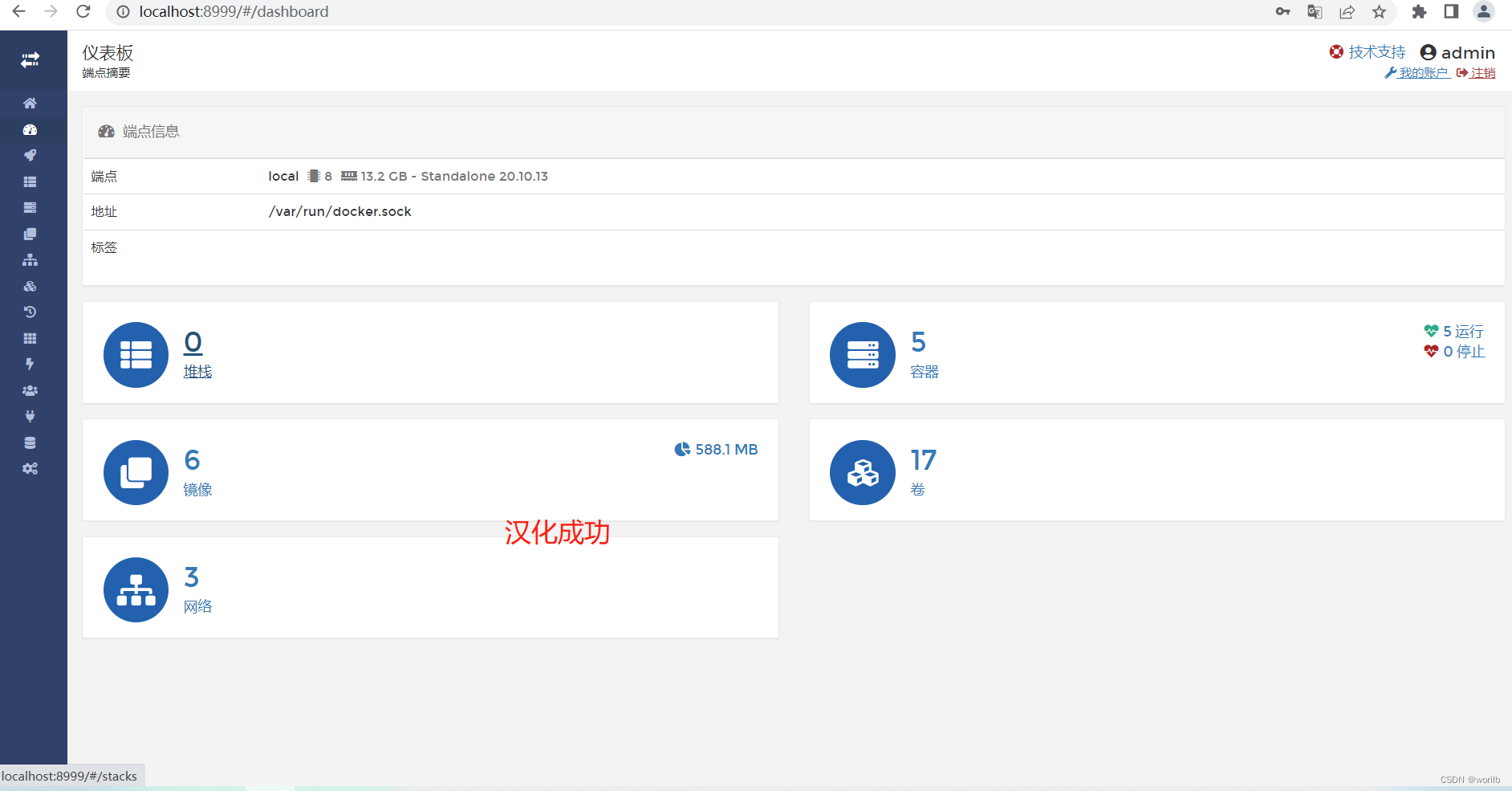Click 5 运行 running status text

pos(1462,332)
